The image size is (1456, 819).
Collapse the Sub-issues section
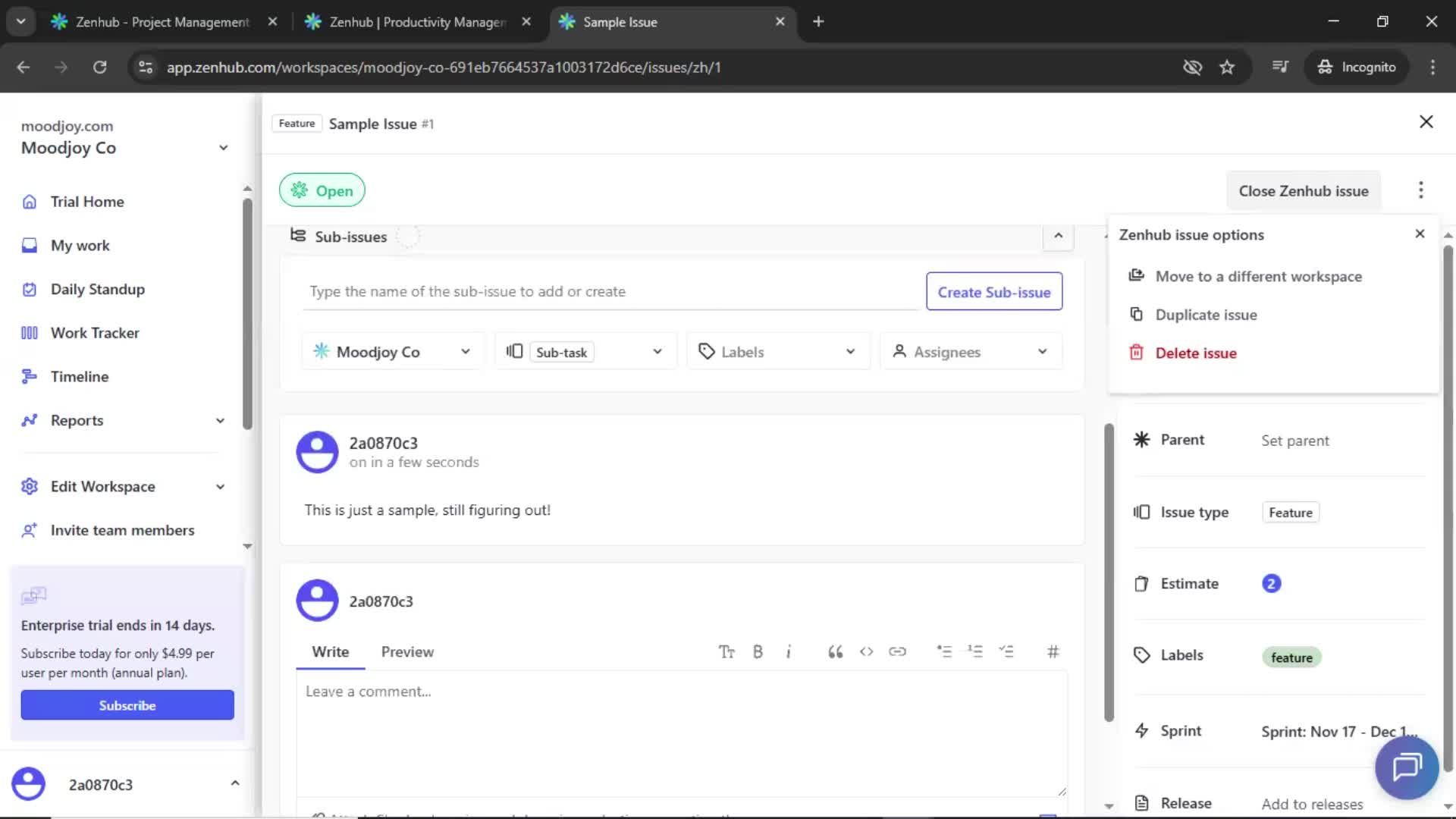point(1058,237)
